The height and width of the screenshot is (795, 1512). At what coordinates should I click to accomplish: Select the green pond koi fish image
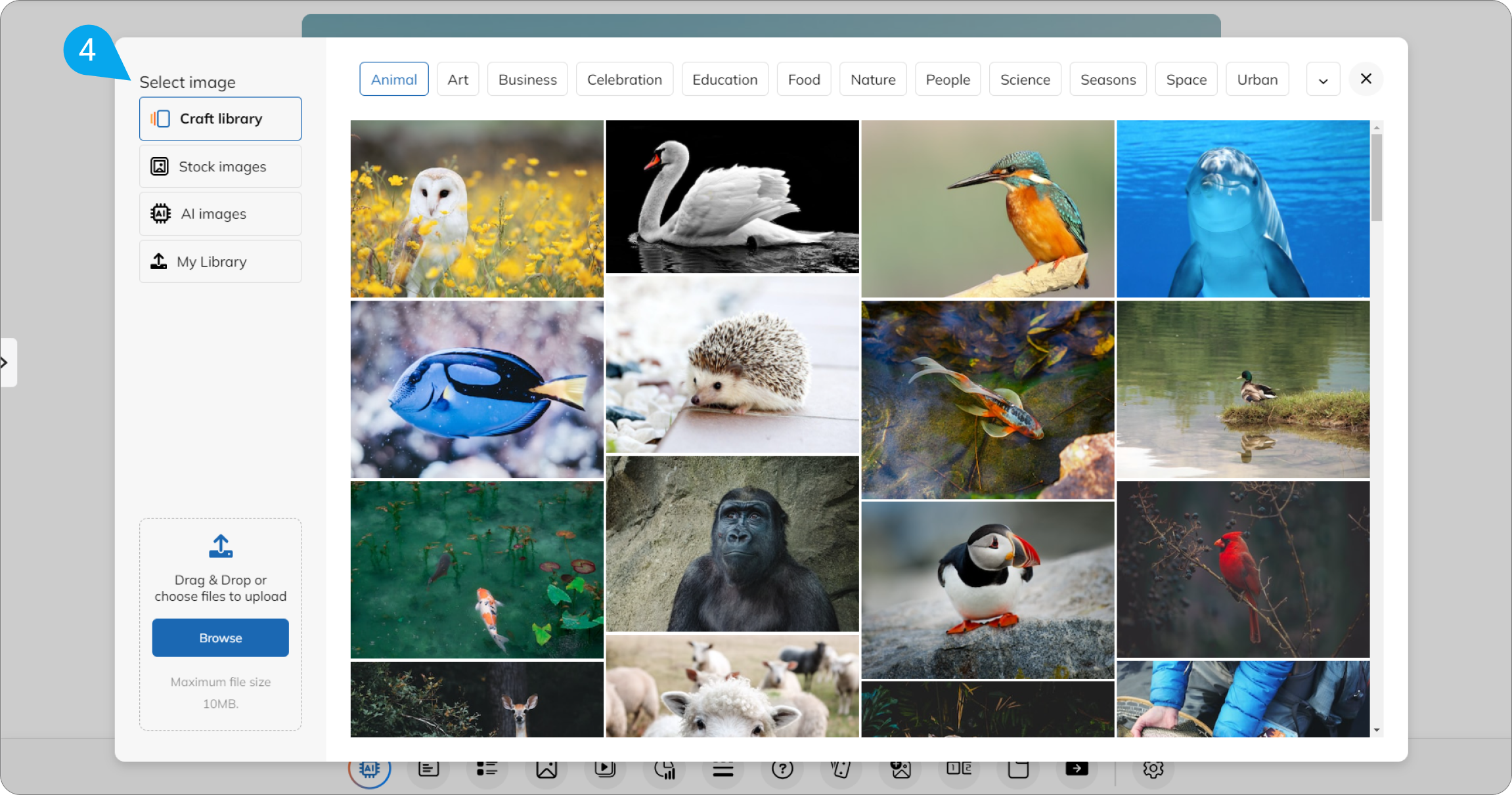[x=477, y=570]
